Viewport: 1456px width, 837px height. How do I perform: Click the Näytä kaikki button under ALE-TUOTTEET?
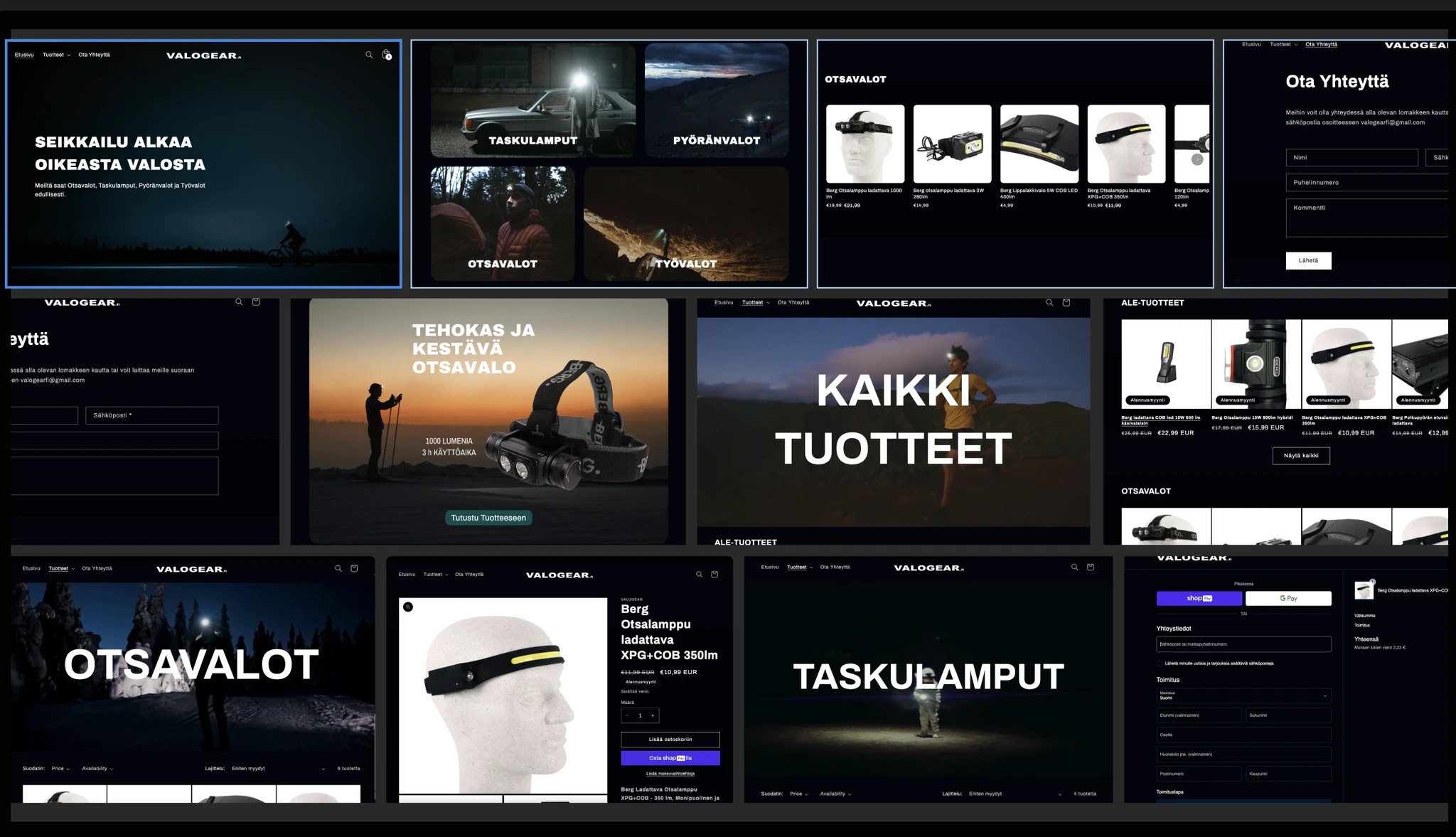pos(1300,456)
